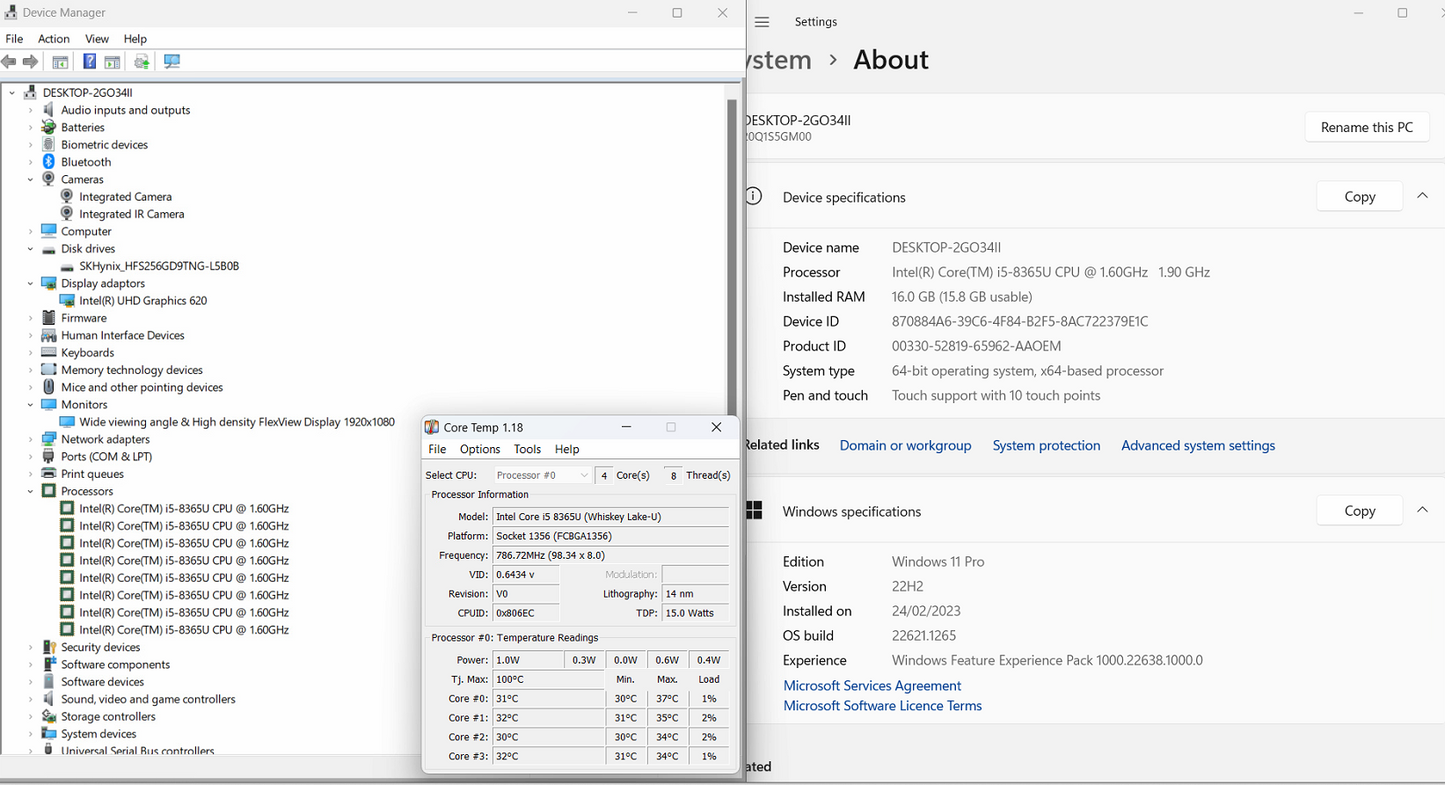
Task: Click the Monitors category icon
Action: click(48, 404)
